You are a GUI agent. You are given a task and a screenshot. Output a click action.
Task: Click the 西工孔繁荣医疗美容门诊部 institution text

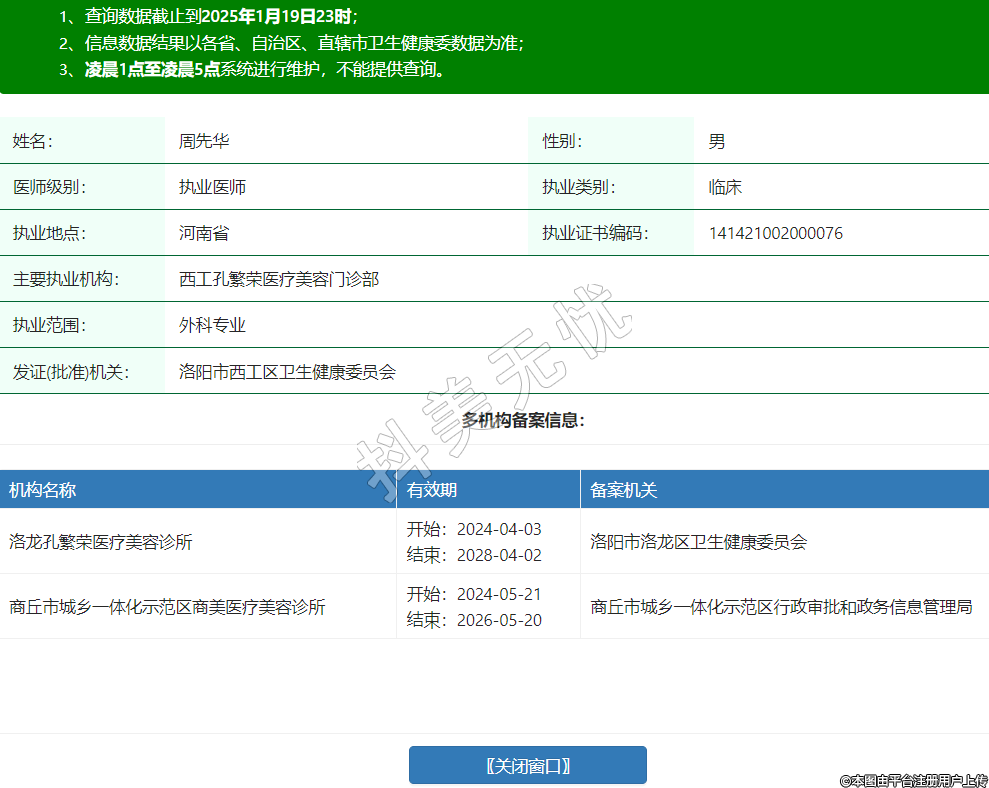pos(279,279)
